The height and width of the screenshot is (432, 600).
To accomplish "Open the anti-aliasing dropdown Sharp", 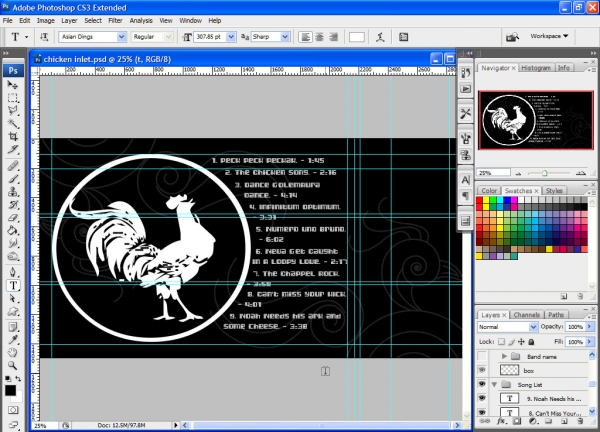I will pos(285,37).
